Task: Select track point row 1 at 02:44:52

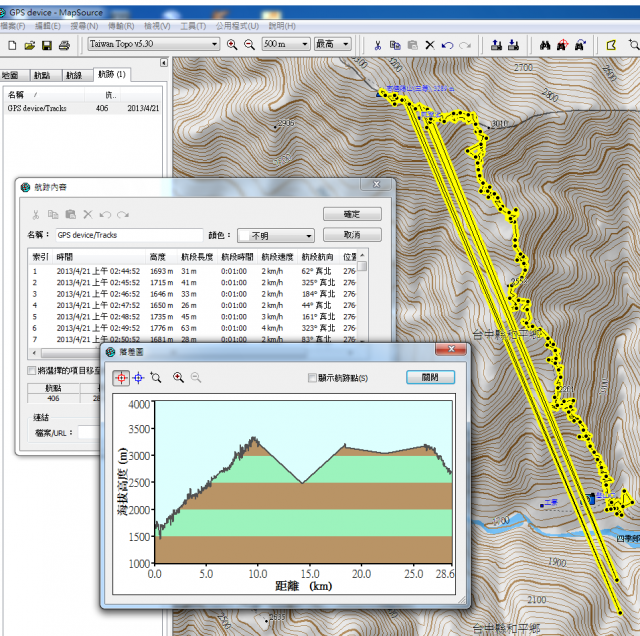Action: pos(193,271)
